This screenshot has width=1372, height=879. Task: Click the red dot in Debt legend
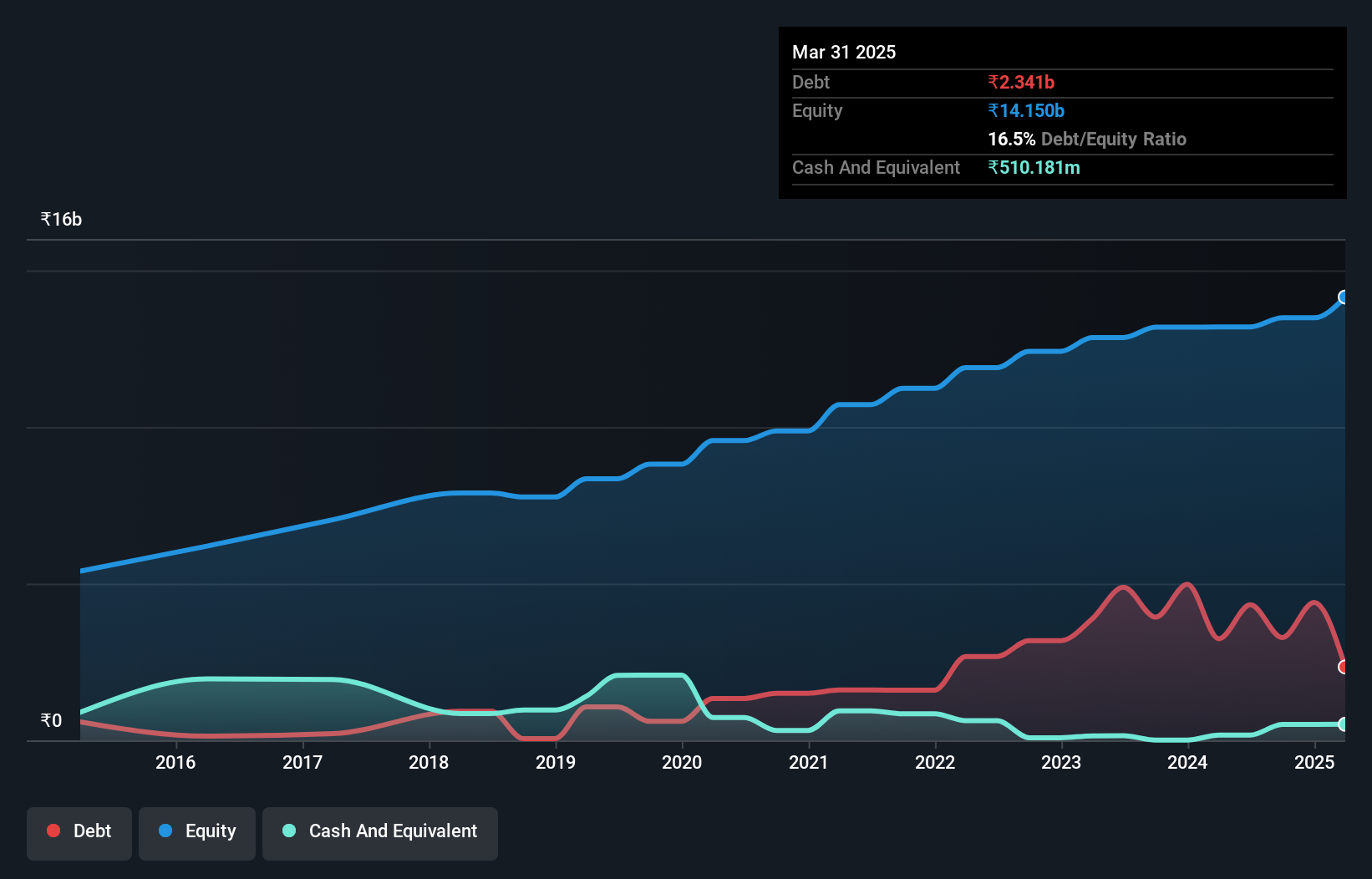click(53, 831)
